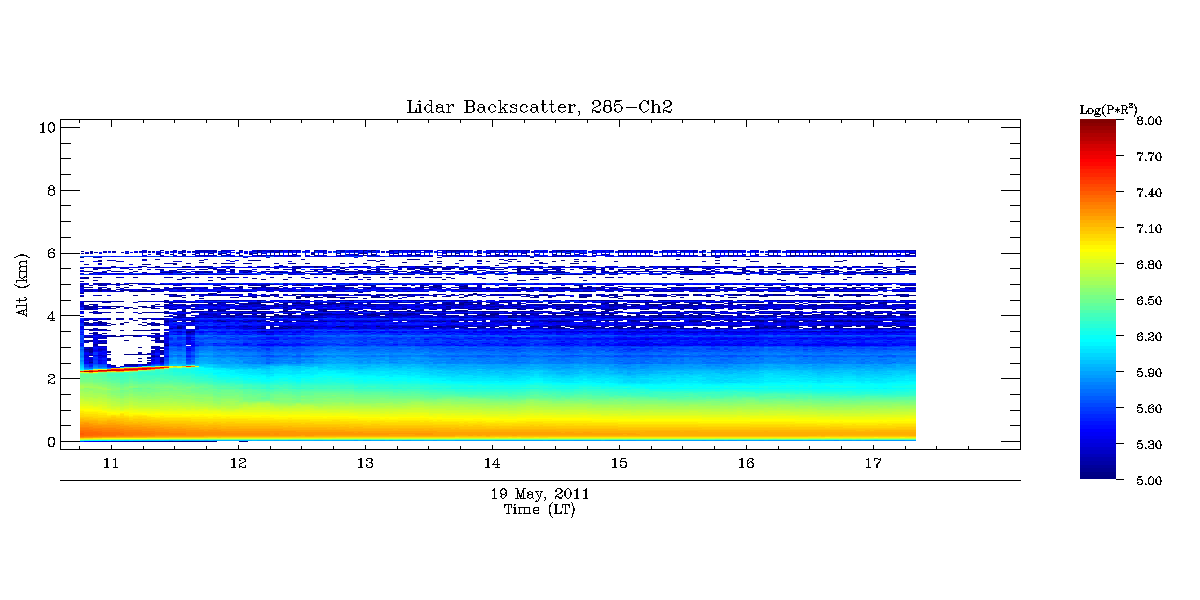
Task: Select the 0 km altitude tick label
Action: (48, 441)
